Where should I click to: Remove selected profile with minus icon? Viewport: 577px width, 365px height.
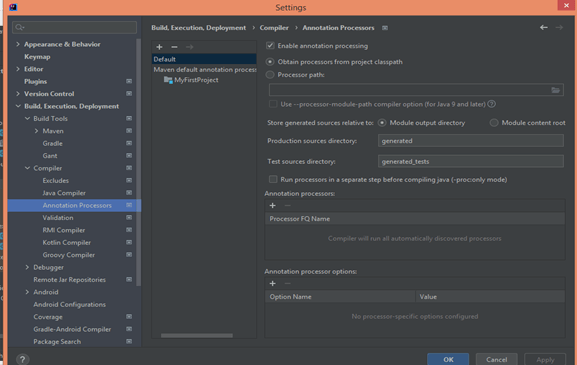pos(174,47)
